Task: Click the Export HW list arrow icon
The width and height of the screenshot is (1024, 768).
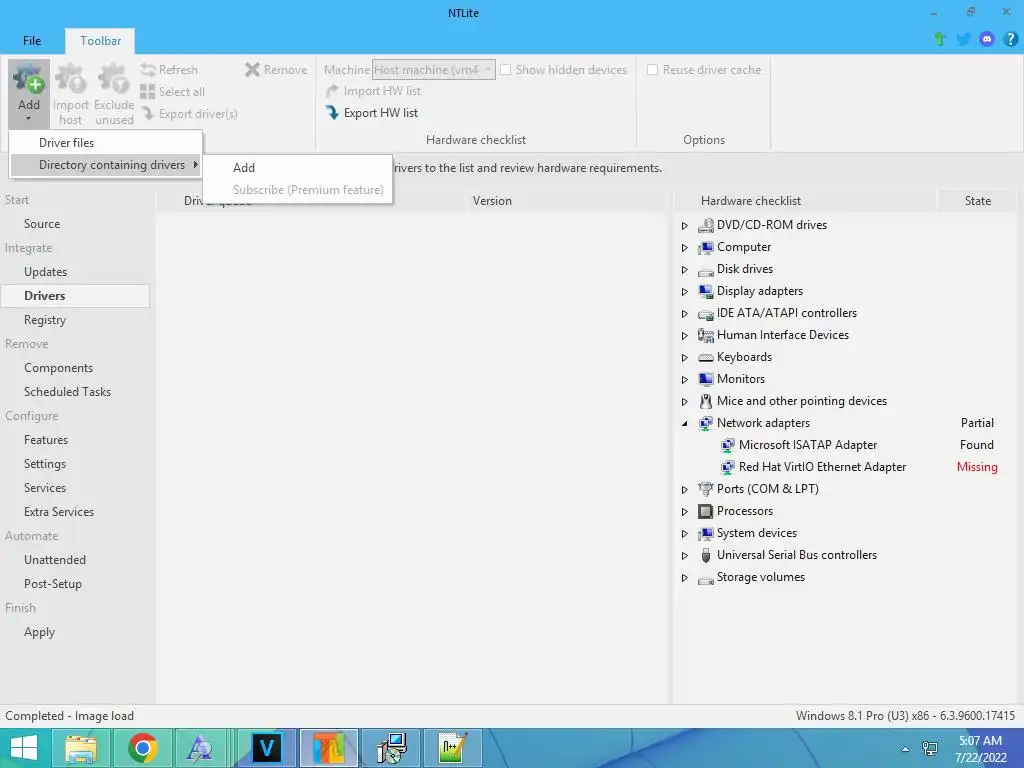Action: (x=332, y=113)
